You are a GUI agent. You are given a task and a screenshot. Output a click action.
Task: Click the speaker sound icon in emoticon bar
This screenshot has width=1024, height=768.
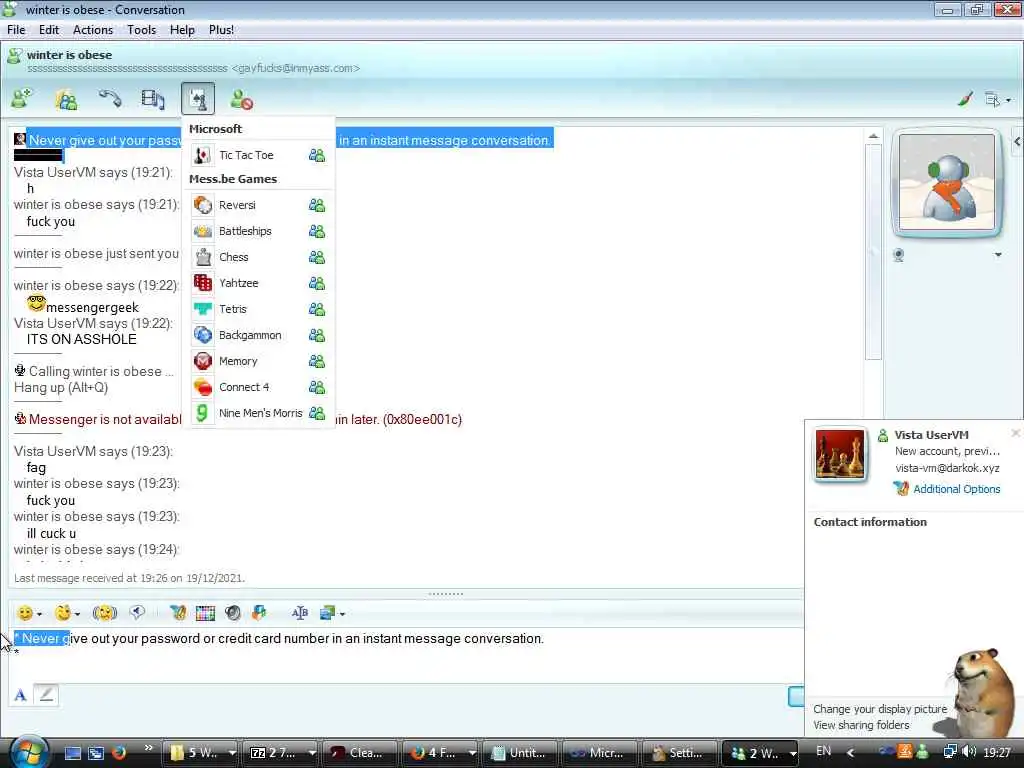tap(232, 613)
